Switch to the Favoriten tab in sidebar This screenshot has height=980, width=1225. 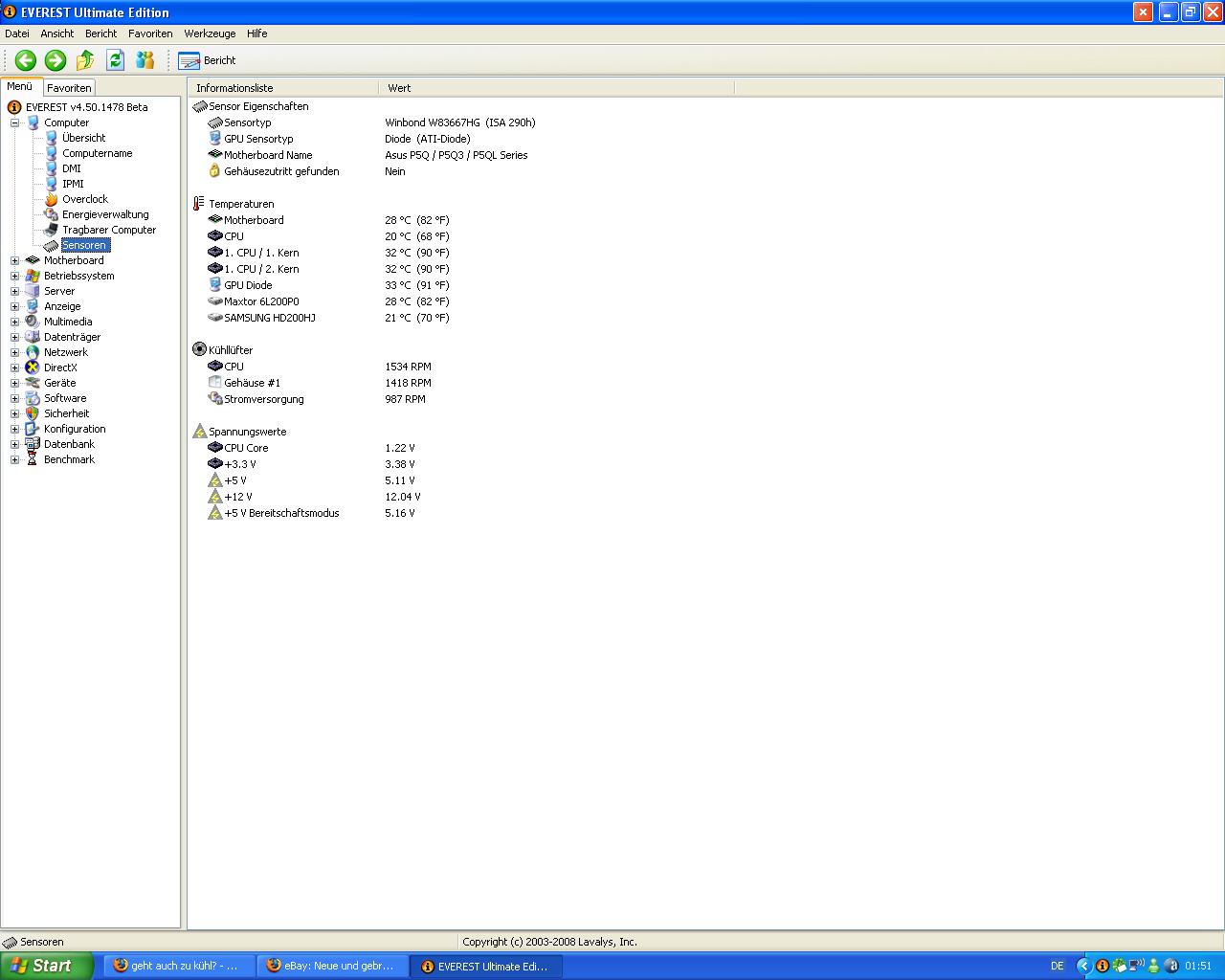coord(69,87)
